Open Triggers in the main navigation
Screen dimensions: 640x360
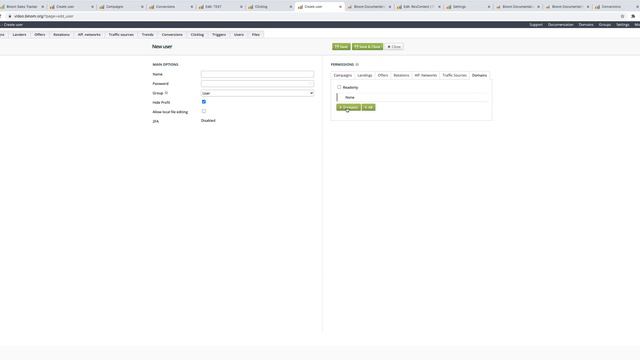[219, 35]
